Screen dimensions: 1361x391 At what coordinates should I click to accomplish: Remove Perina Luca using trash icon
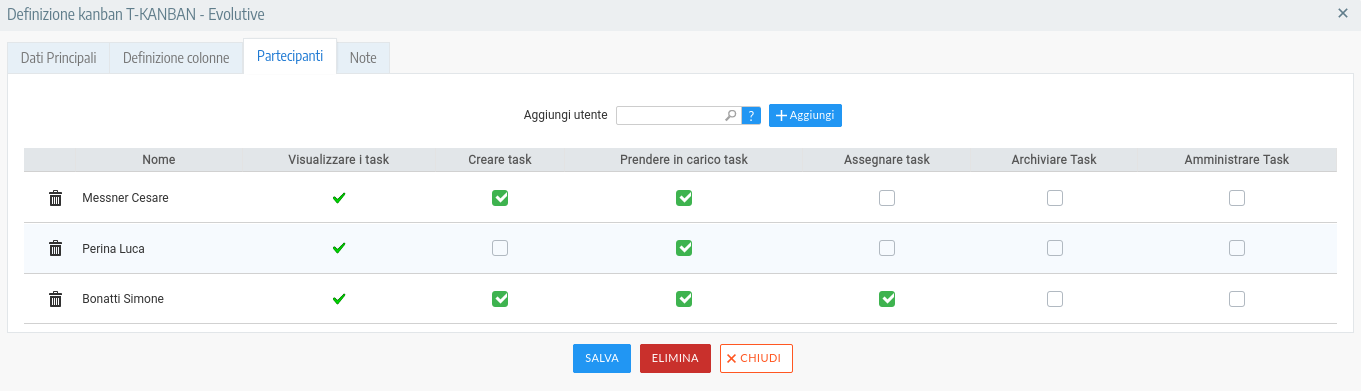pyautogui.click(x=56, y=248)
